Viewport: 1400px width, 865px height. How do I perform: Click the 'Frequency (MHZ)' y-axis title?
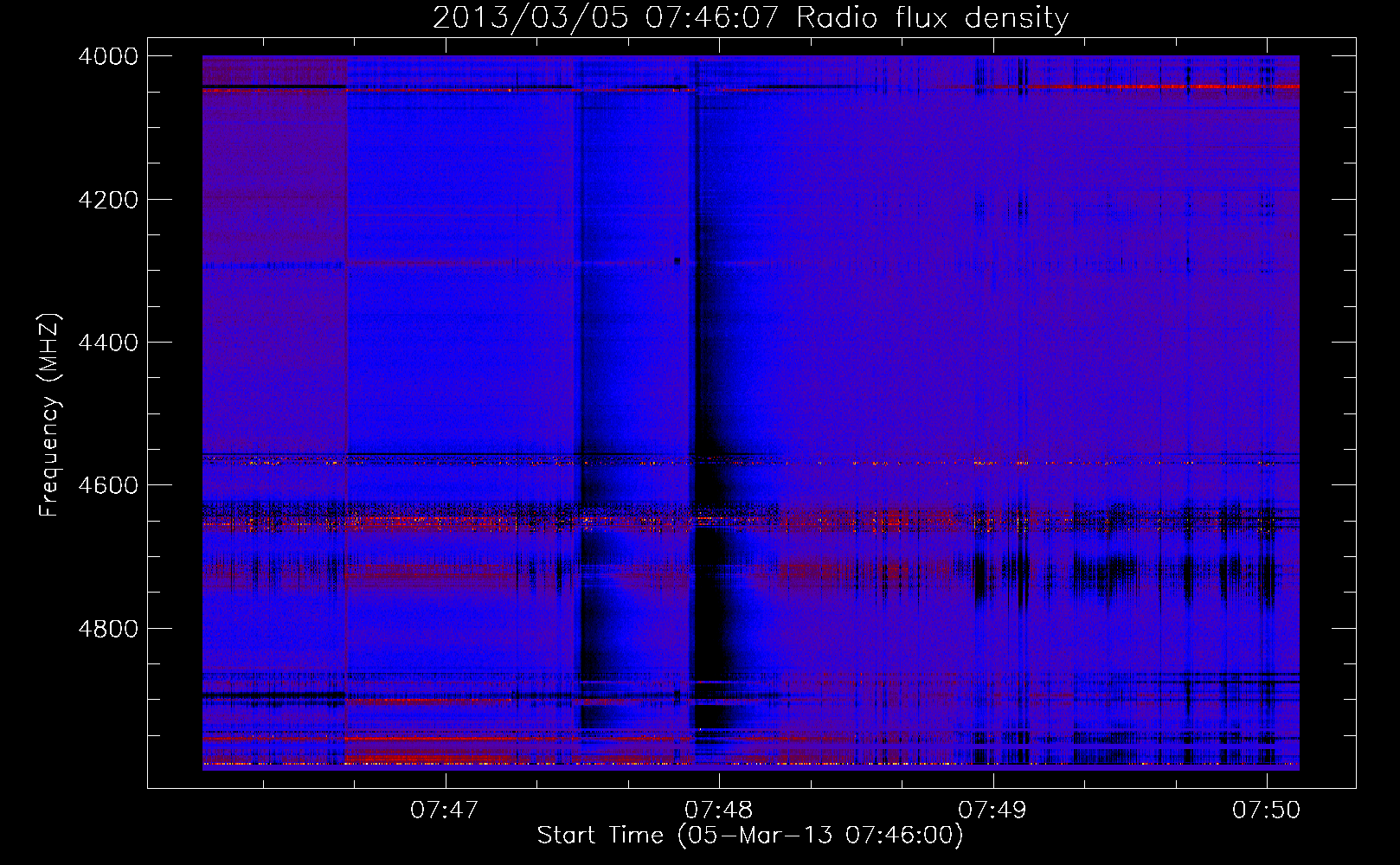50,415
